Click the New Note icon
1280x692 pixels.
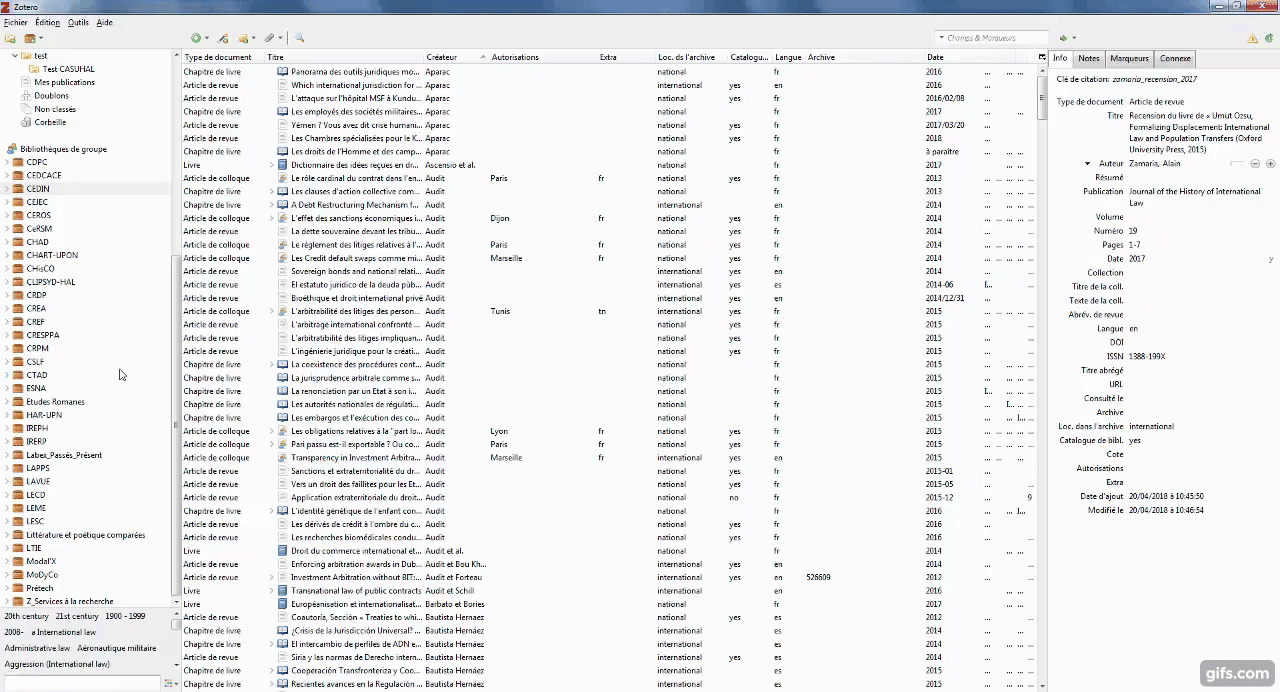(243, 38)
